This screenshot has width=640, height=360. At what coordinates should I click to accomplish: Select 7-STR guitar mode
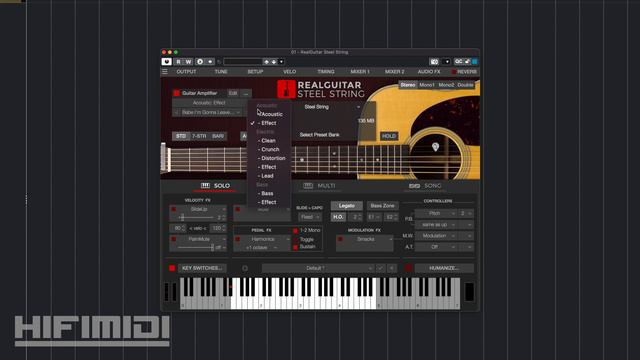[199, 136]
